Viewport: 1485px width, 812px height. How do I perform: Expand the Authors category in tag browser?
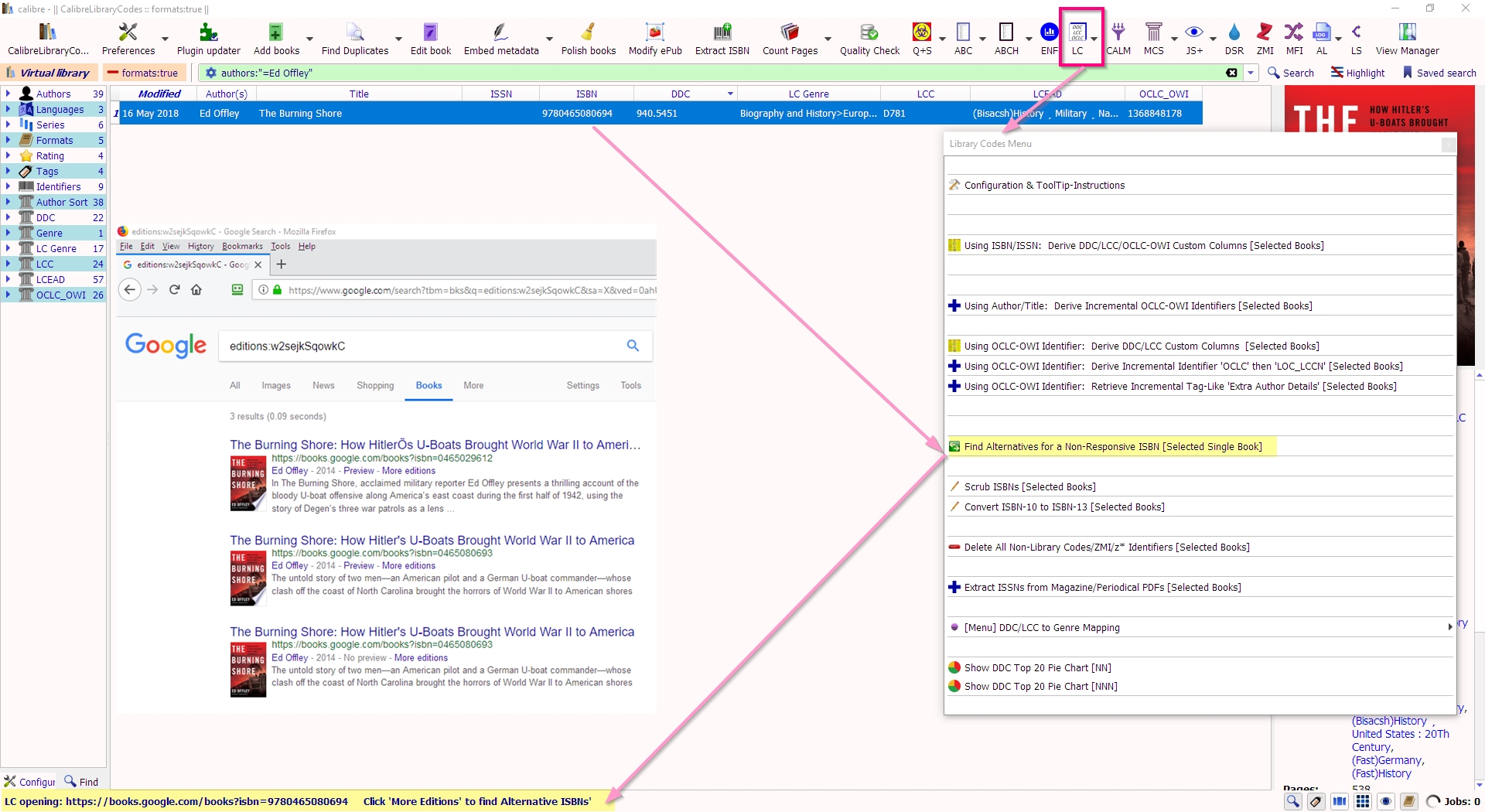tap(8, 94)
